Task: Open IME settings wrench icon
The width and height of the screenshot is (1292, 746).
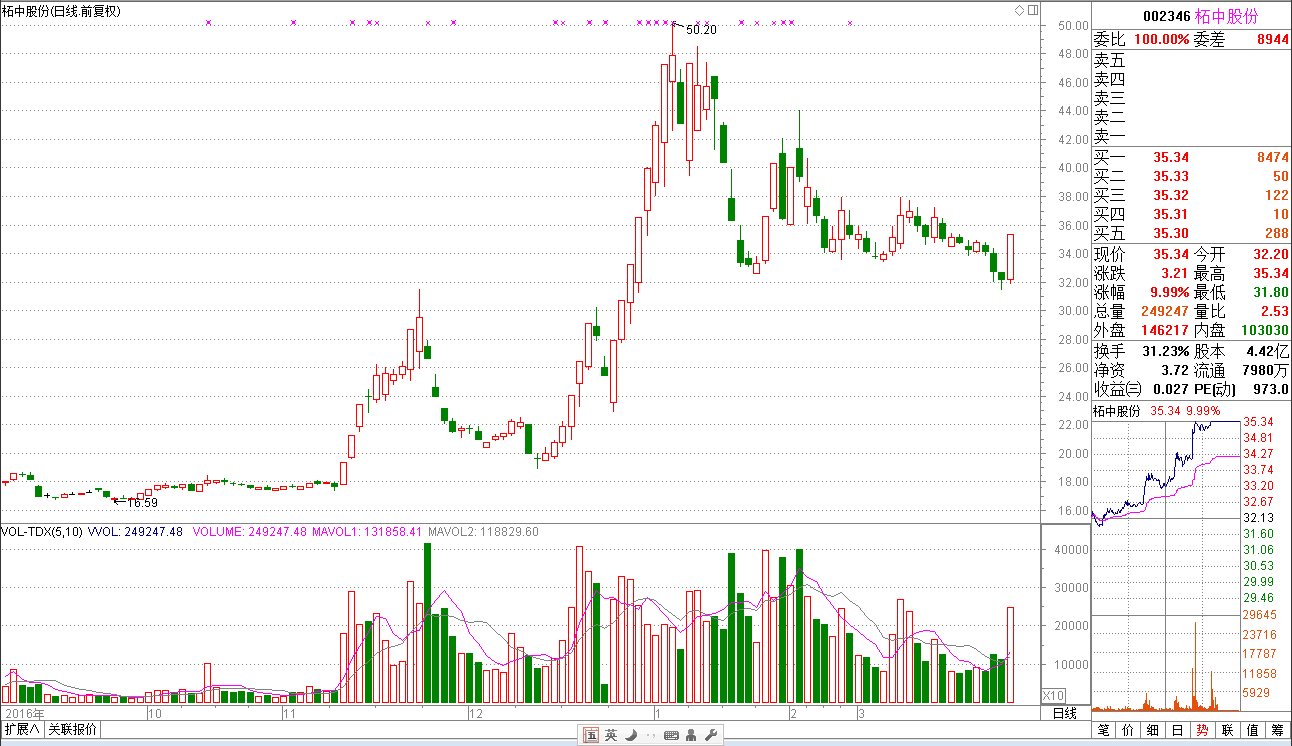Action: pos(711,735)
